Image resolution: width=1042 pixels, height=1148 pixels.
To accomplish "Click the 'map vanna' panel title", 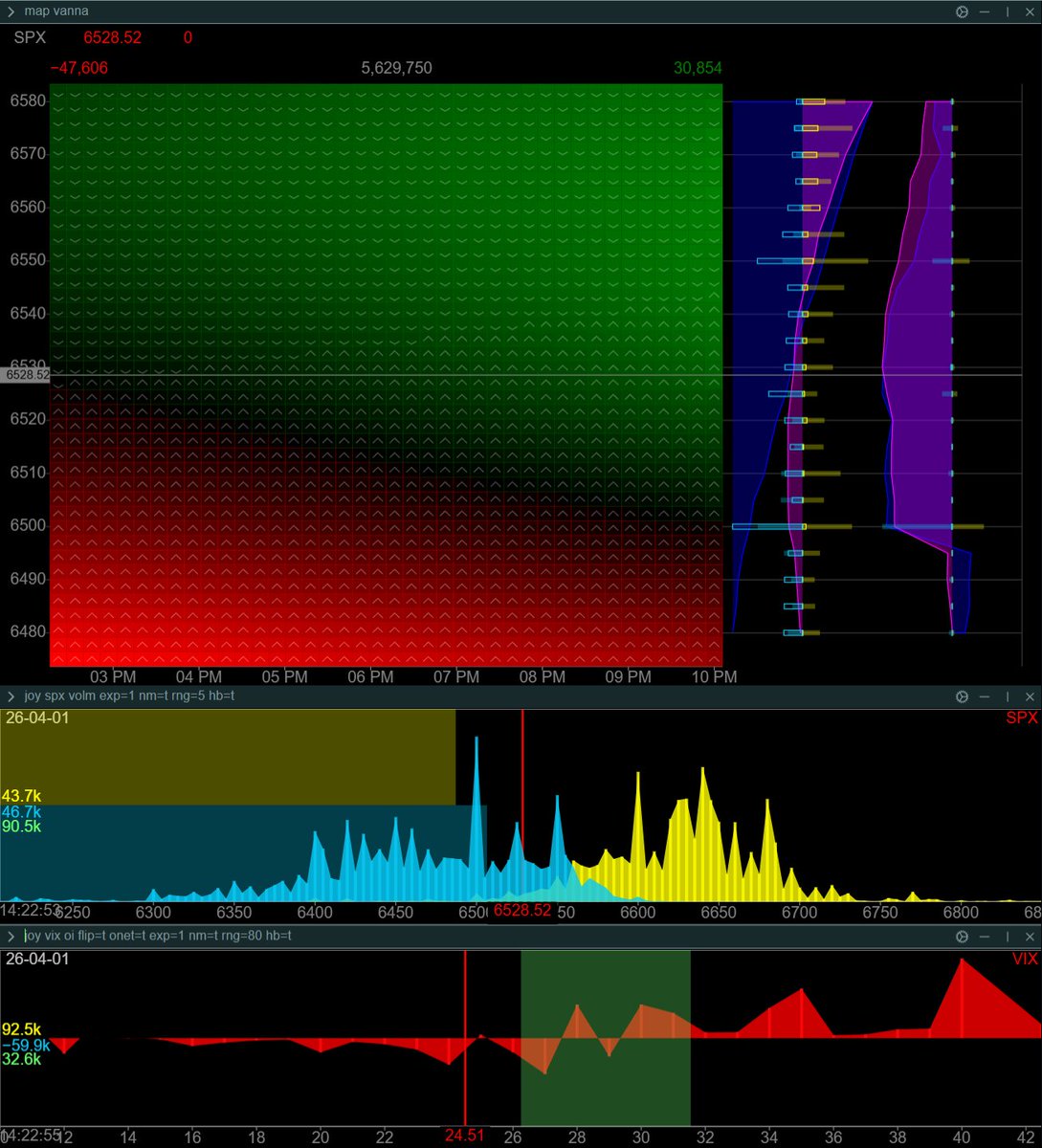I will [56, 11].
